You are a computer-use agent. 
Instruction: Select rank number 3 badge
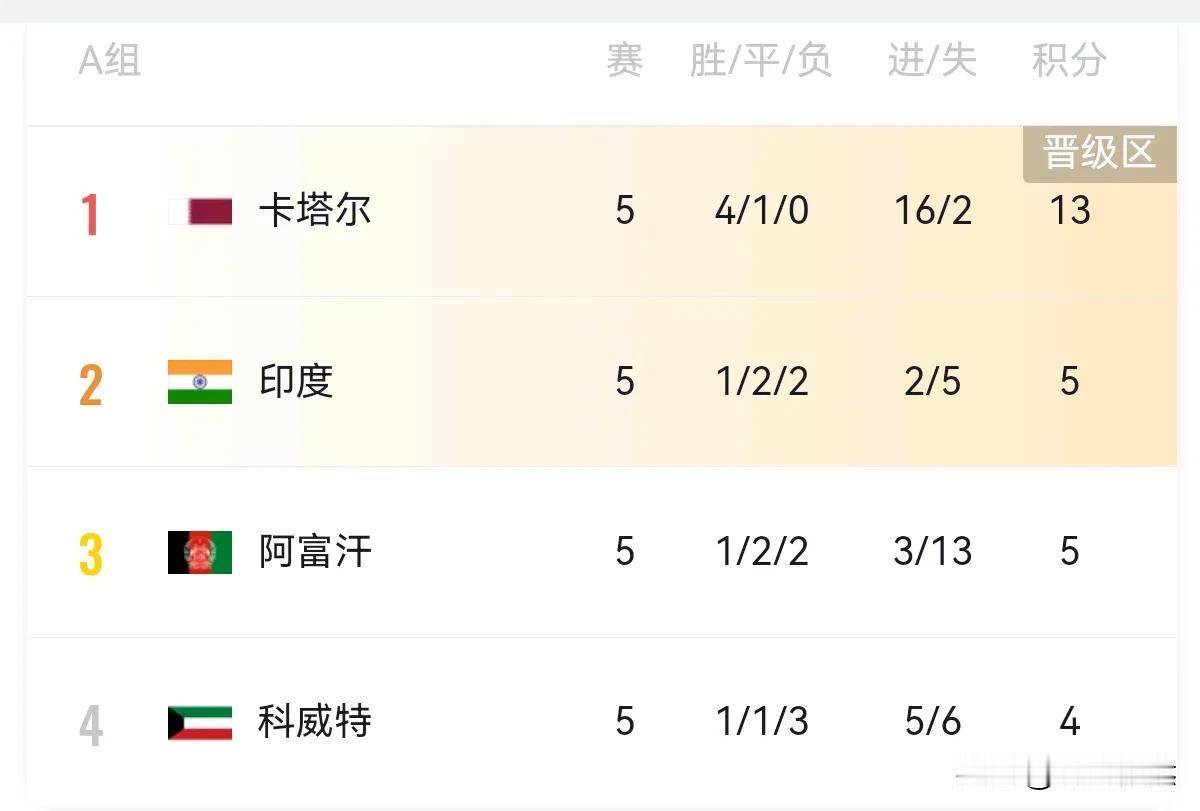90,555
